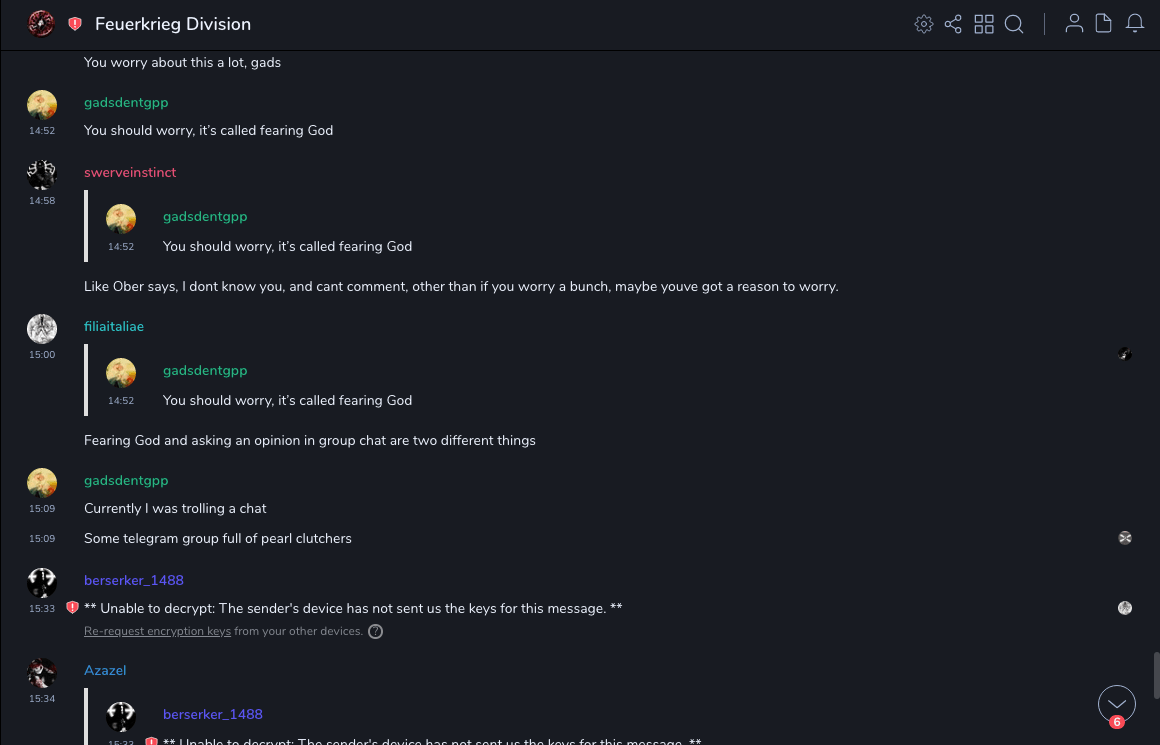
Task: Click the chat timeline scrollbar thumb
Action: [1156, 675]
